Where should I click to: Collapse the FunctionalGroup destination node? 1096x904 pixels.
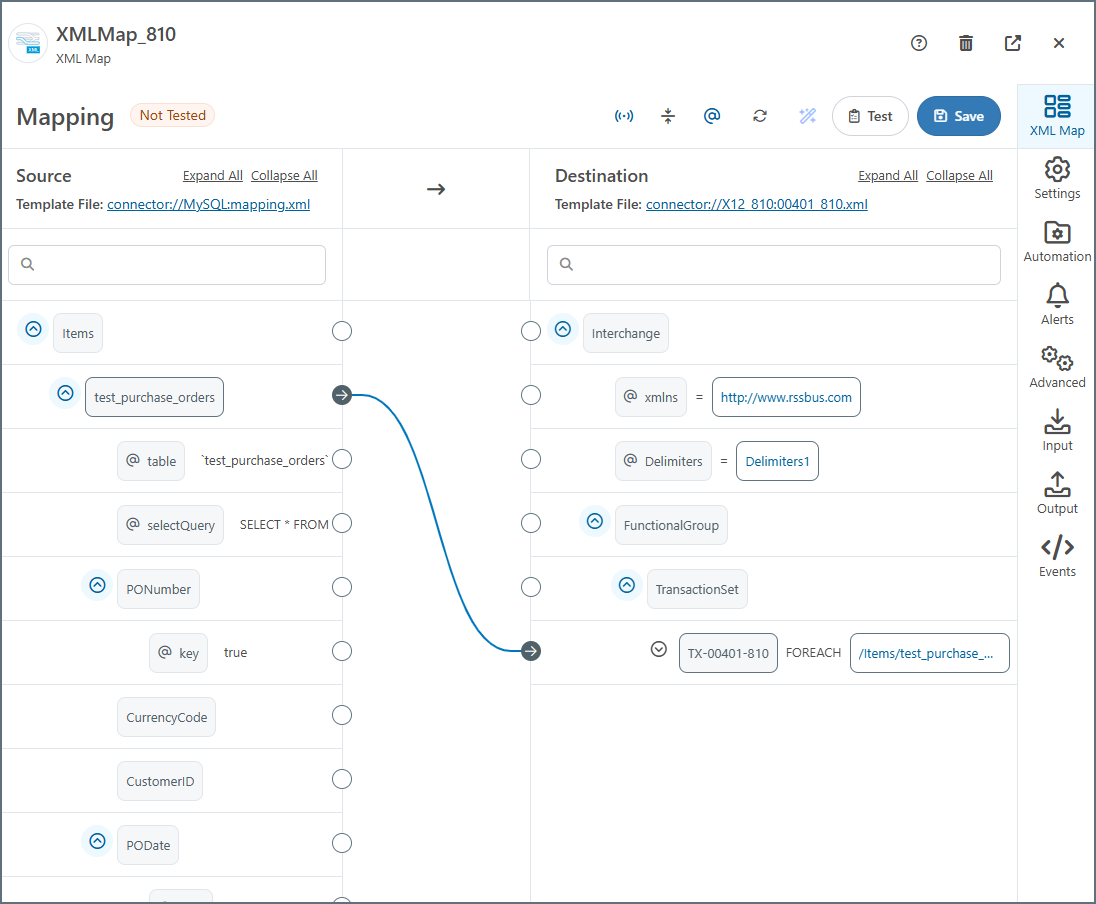595,521
